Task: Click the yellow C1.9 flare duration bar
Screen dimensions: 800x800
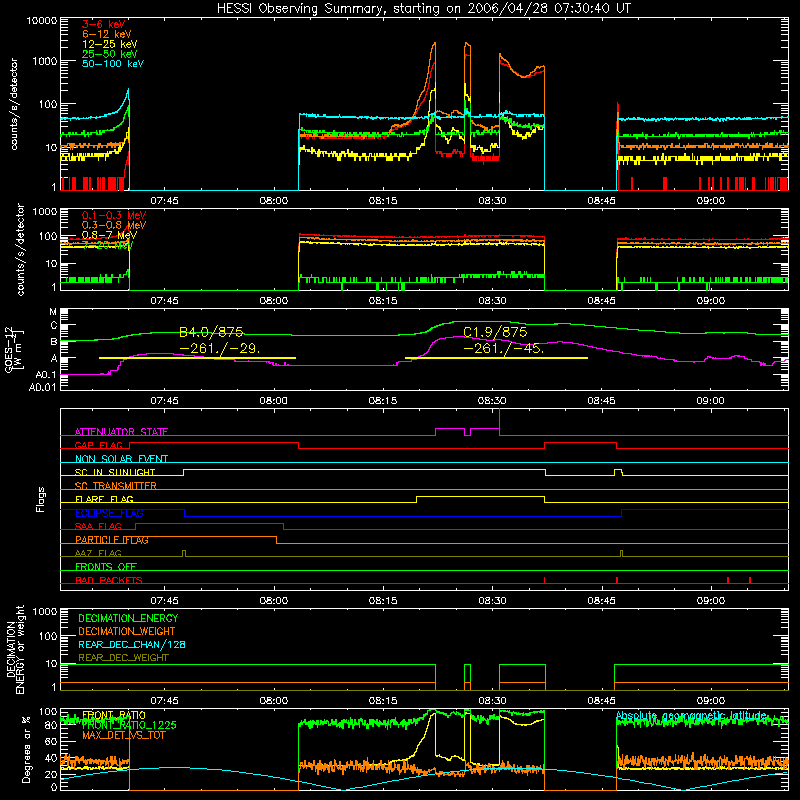Action: (496, 358)
